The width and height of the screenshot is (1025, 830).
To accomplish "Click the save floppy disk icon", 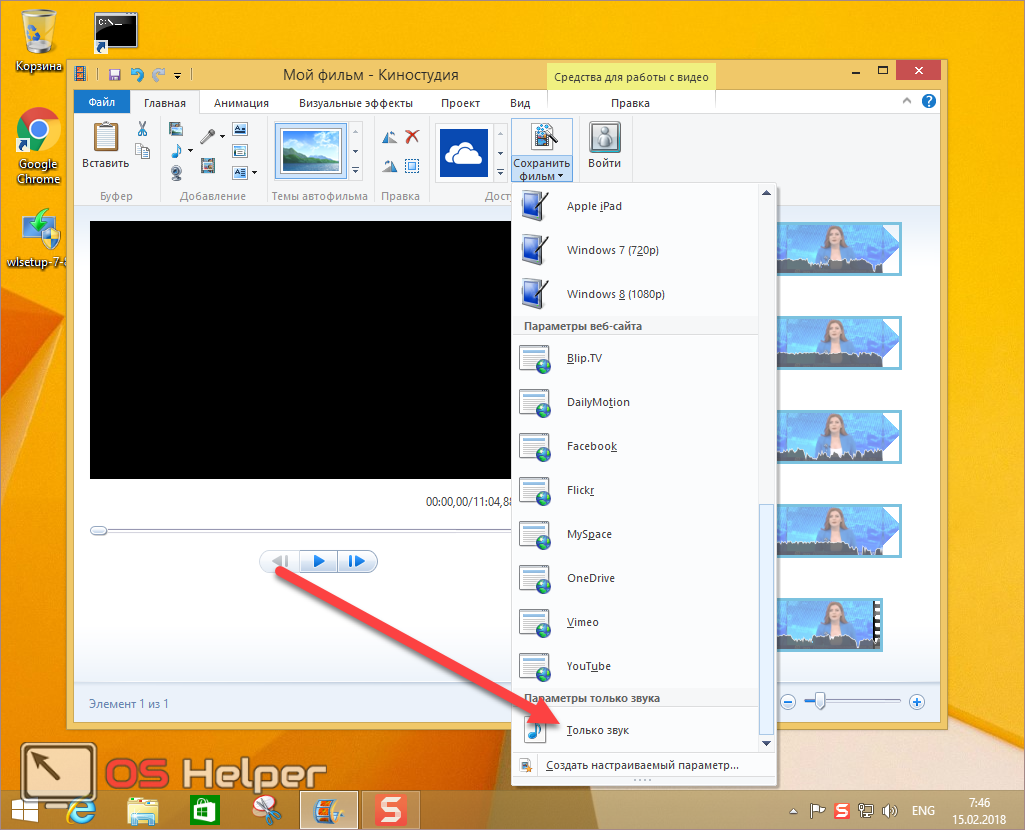I will tap(115, 75).
